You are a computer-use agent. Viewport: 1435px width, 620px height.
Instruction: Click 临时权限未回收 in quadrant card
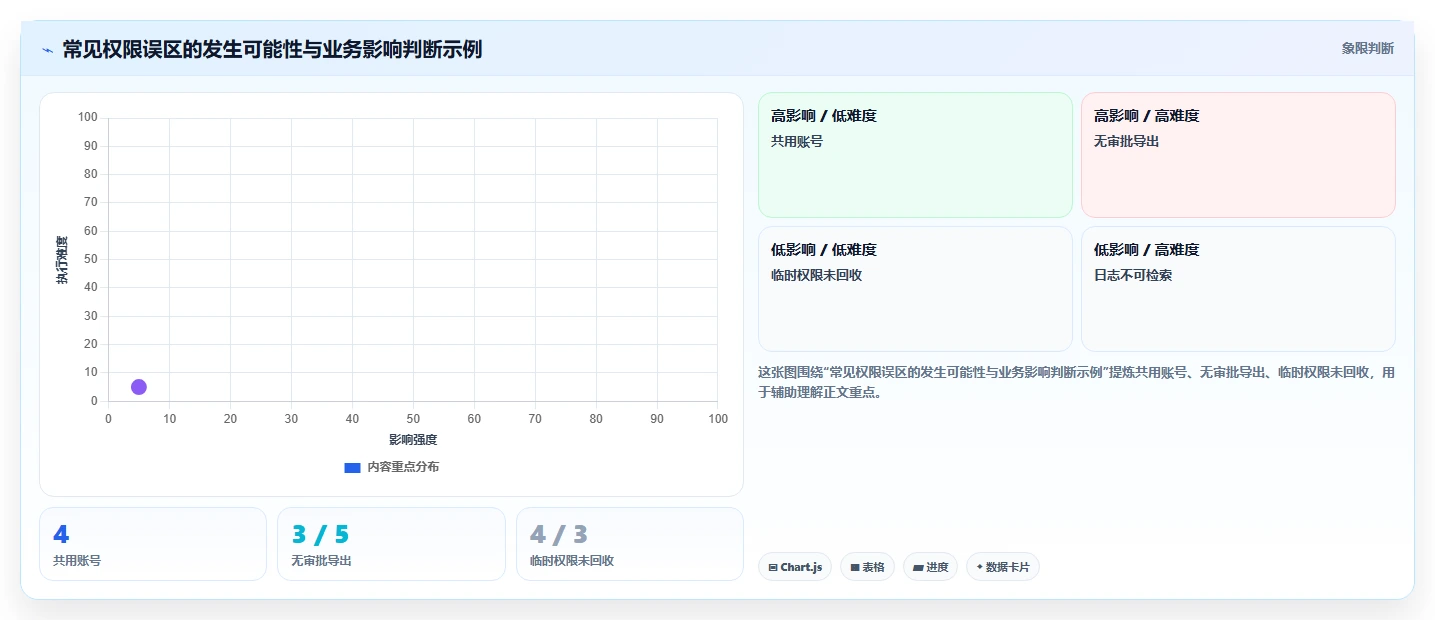tap(816, 276)
